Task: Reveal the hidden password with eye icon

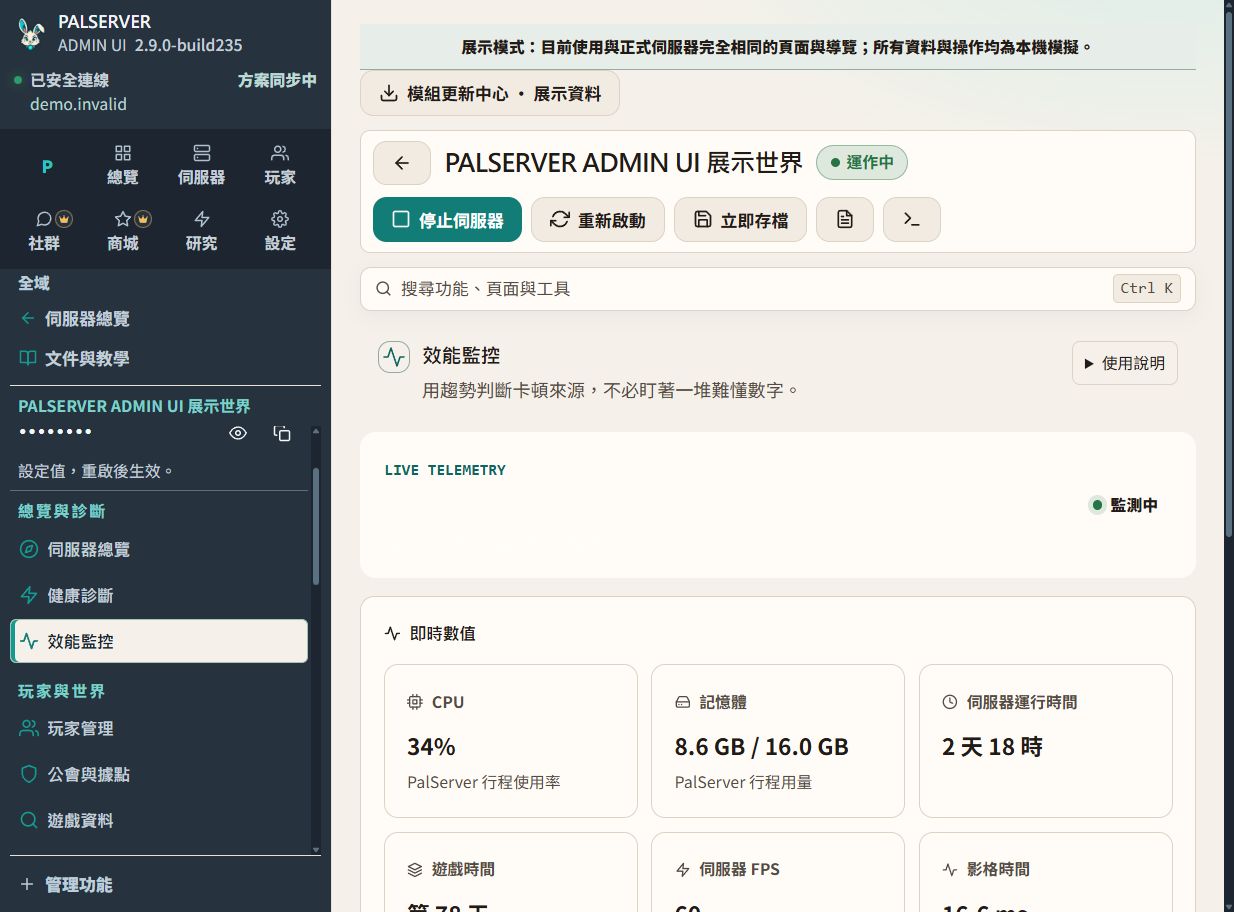Action: (x=238, y=433)
